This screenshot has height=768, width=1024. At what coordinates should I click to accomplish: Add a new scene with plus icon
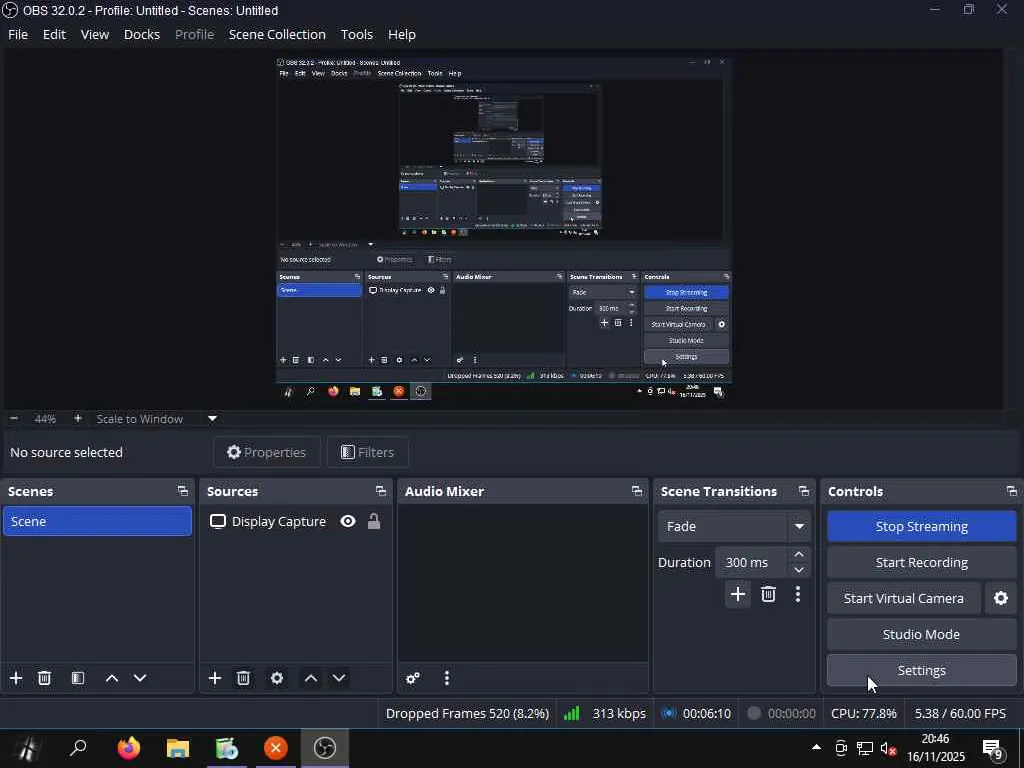point(16,678)
